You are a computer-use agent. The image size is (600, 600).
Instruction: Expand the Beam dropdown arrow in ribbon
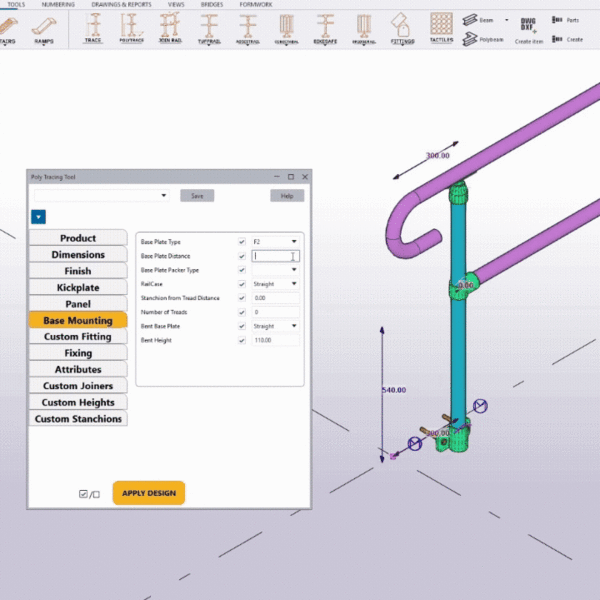point(507,20)
